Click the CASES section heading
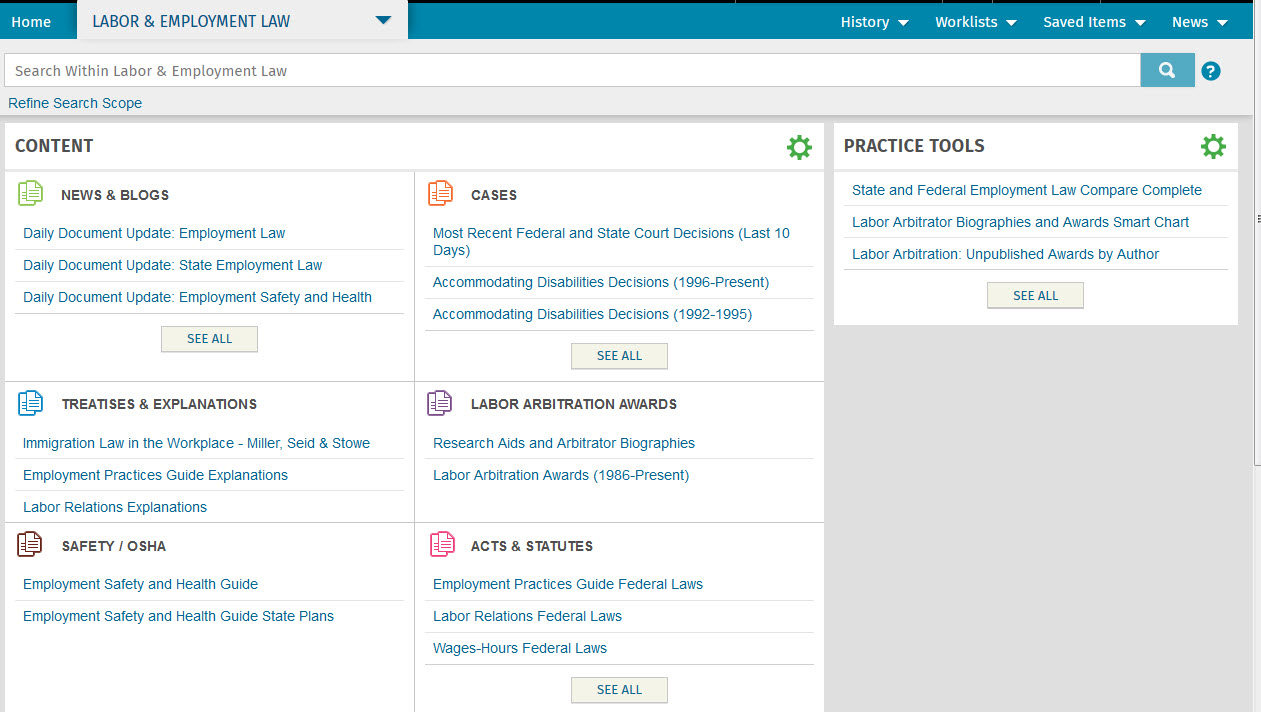The height and width of the screenshot is (712, 1261). 494,195
